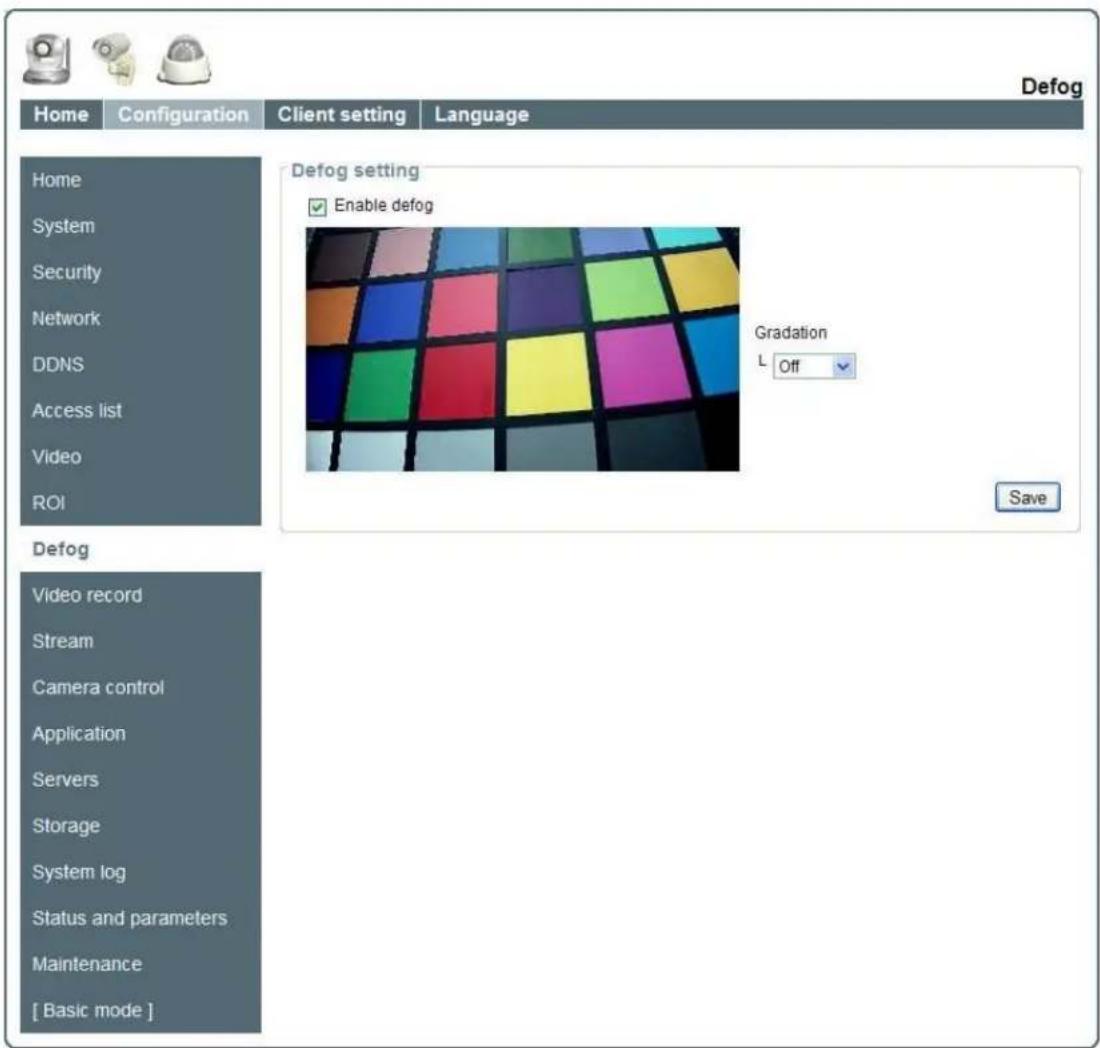Open System log page
The height and width of the screenshot is (1048, 1100).
click(x=140, y=872)
